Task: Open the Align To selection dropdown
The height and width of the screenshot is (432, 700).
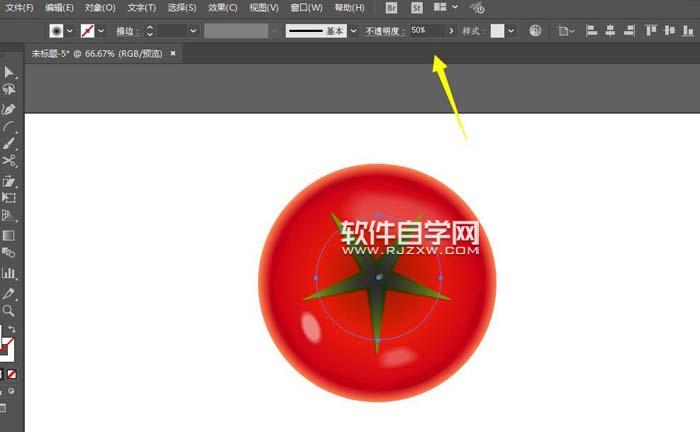Action: 566,31
